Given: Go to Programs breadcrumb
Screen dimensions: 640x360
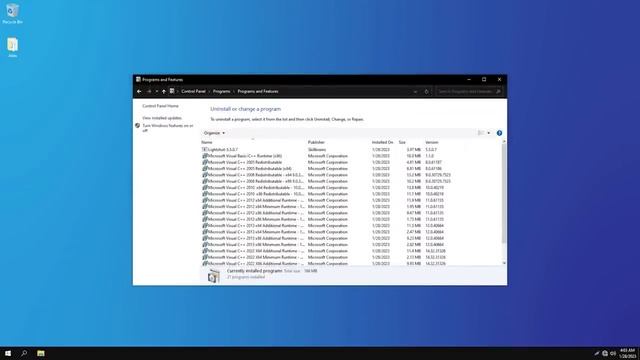Looking at the screenshot, I should [222, 91].
